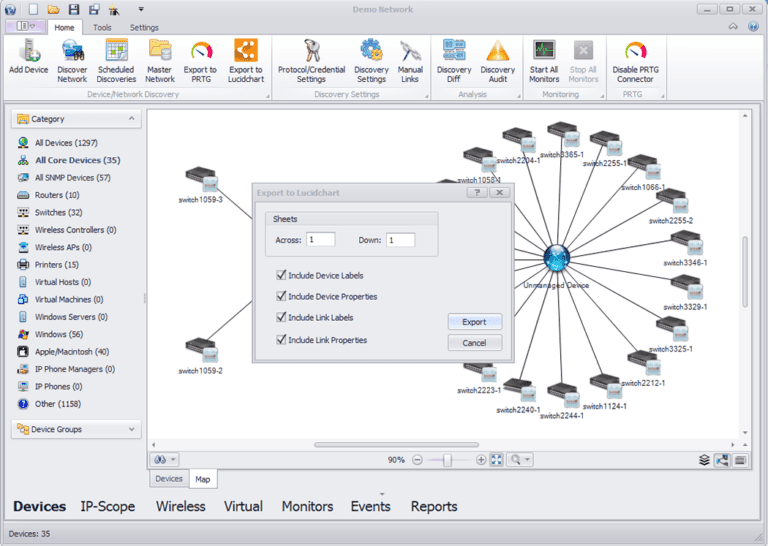Click the map vertical scrollbar
768x546 pixels.
(x=745, y=272)
